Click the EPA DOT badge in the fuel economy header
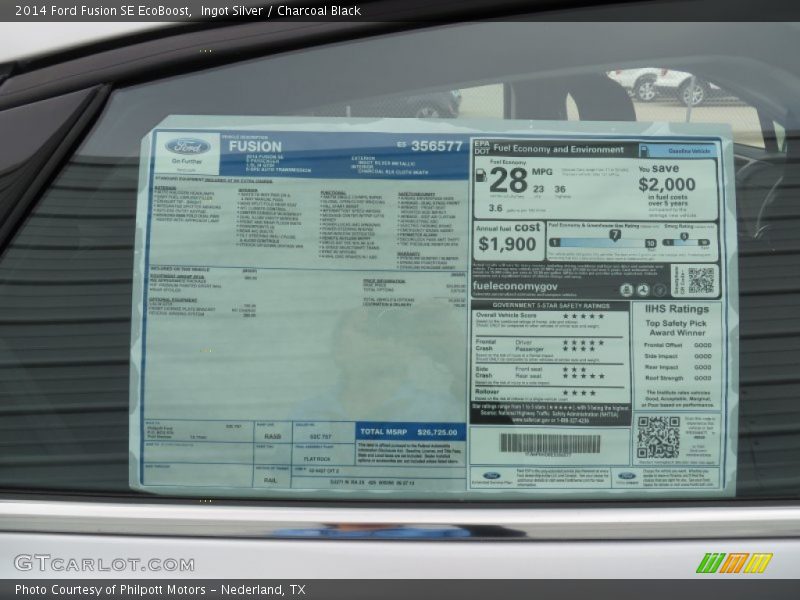This screenshot has width=800, height=600. pyautogui.click(x=482, y=148)
